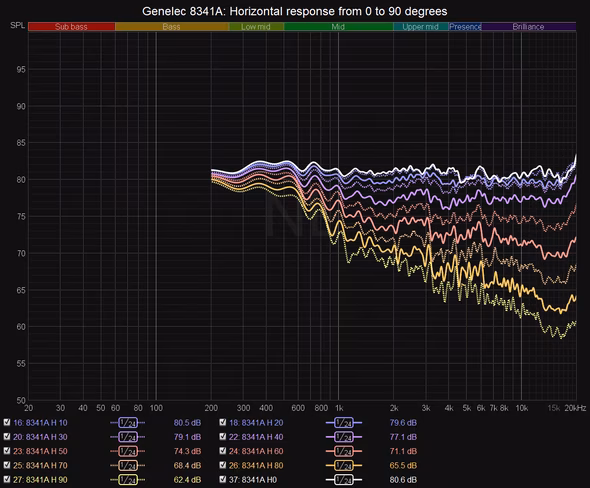Select the 24: 8341A H 60 trace label
Image resolution: width=590 pixels, height=488 pixels.
point(256,452)
